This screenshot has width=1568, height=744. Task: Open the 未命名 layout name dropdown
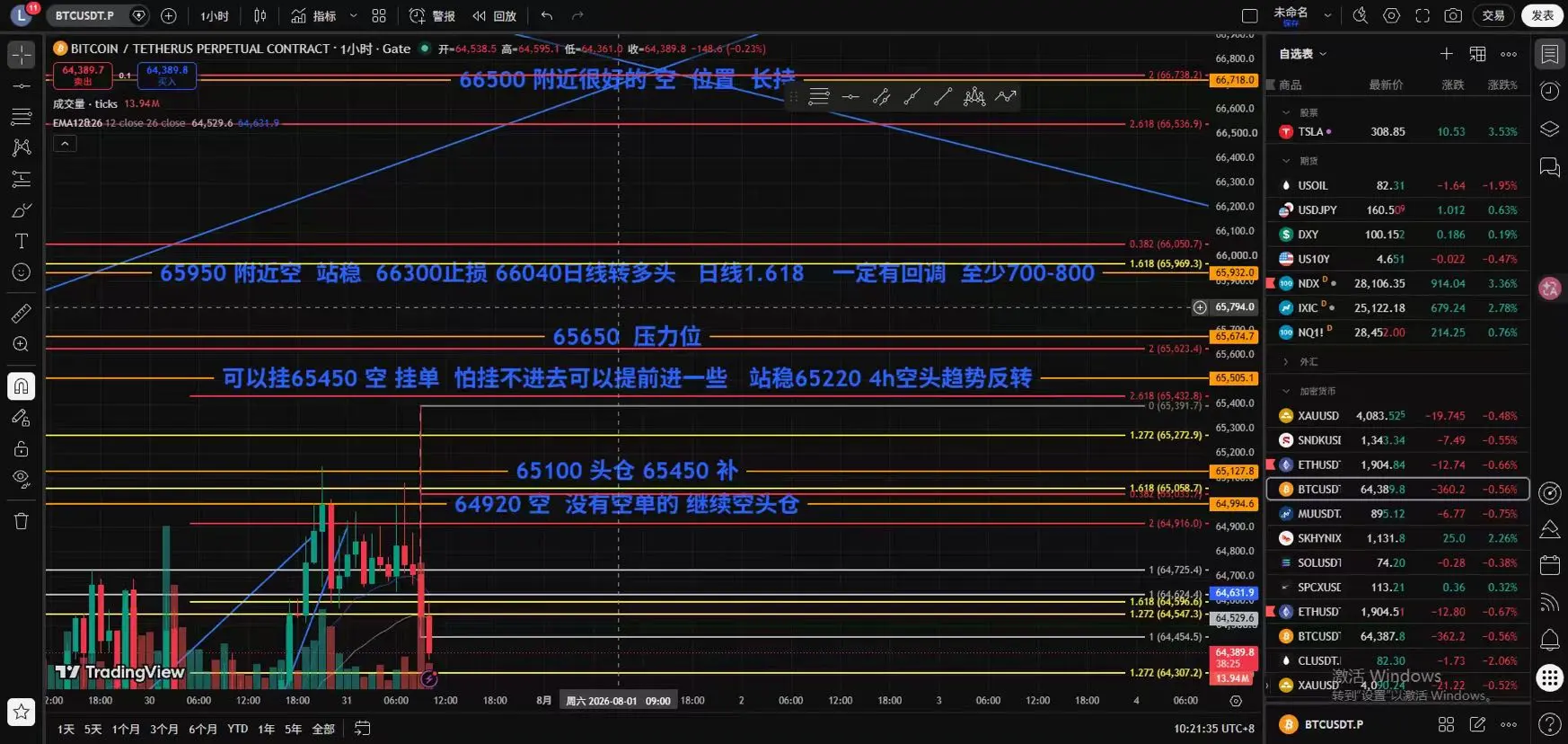(1327, 15)
